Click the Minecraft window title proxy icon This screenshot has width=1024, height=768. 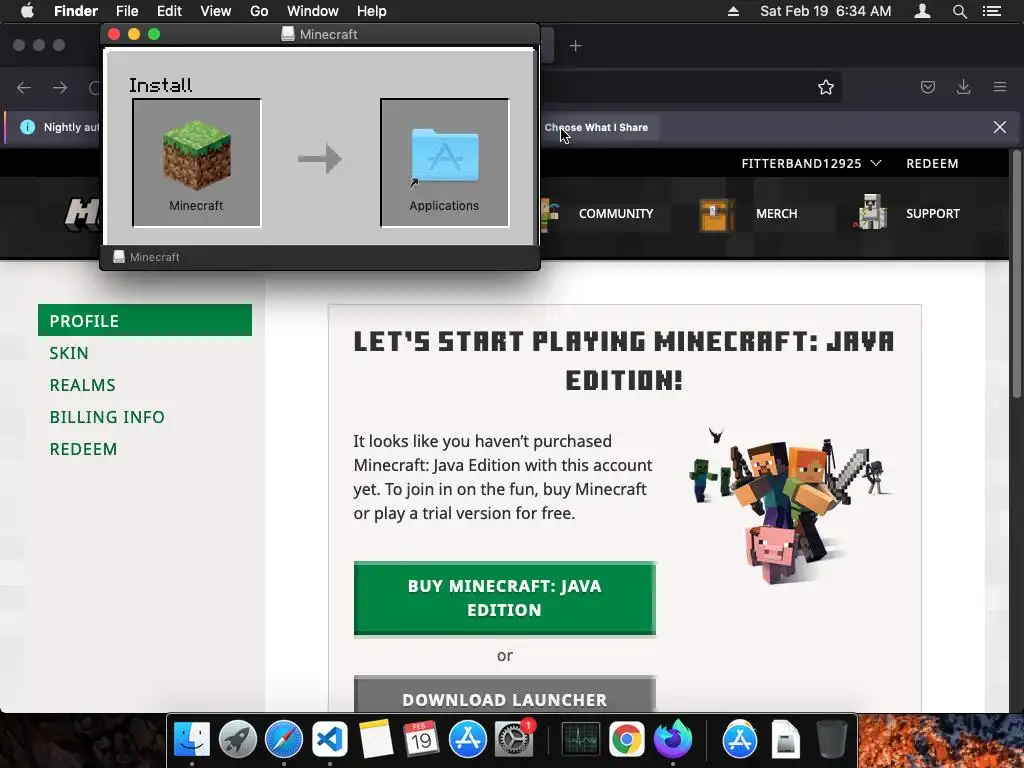287,34
